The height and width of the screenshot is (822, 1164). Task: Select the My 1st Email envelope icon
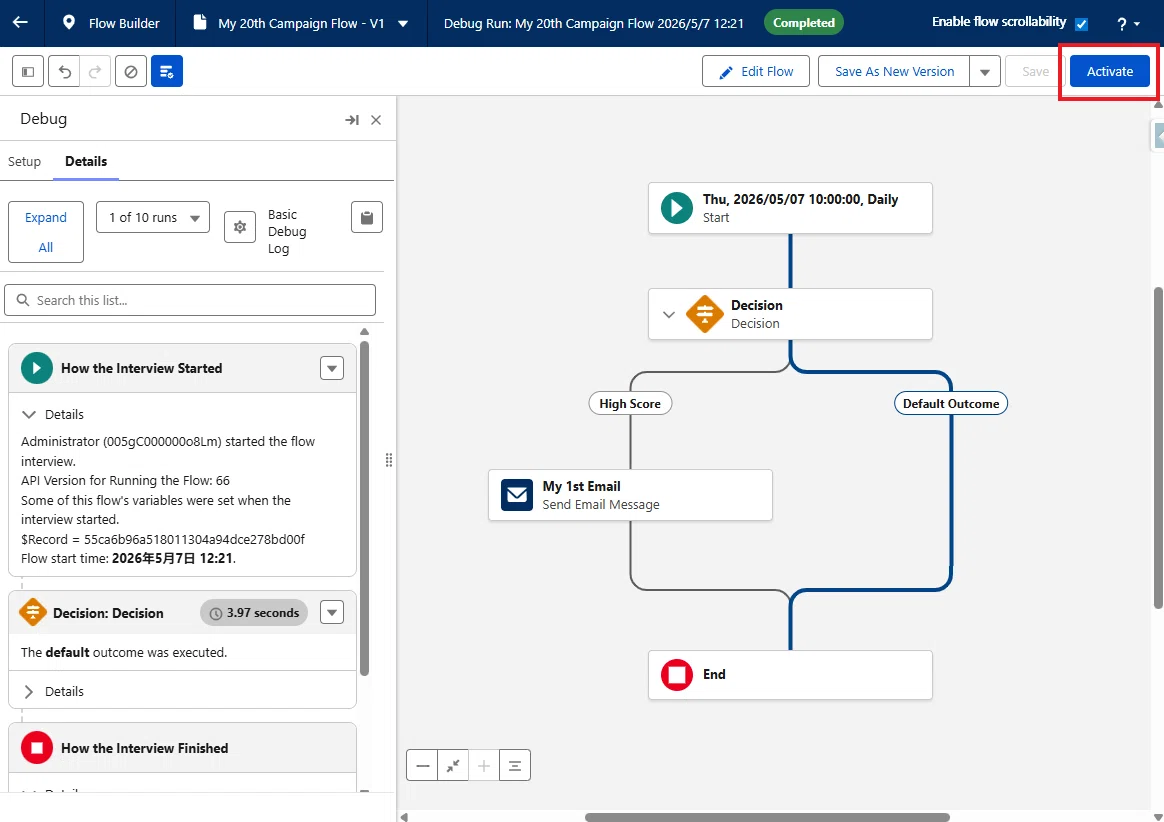coord(517,495)
